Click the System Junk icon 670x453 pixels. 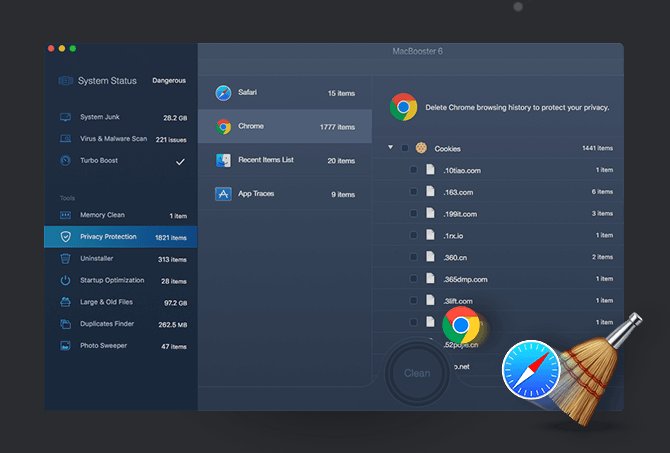click(x=65, y=117)
